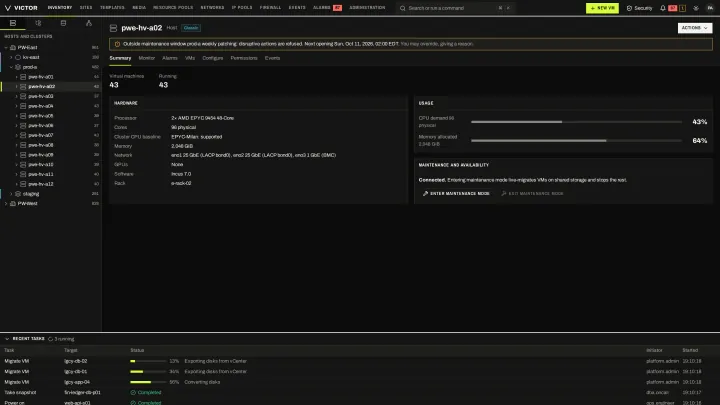Click the PW-East datacenter icon
Image resolution: width=720 pixels, height=405 pixels.
pyautogui.click(x=13, y=47)
